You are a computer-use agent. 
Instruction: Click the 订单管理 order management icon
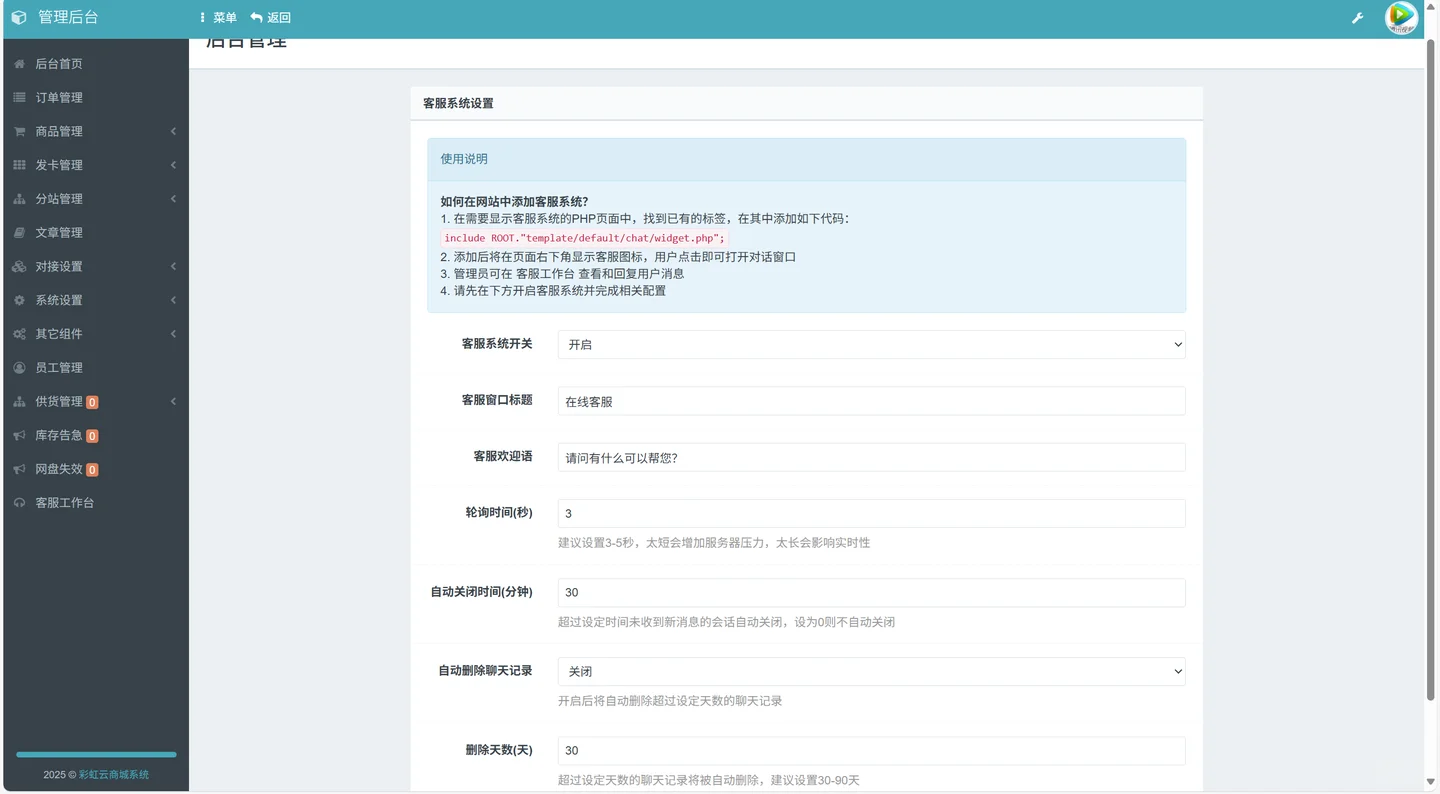pos(17,97)
